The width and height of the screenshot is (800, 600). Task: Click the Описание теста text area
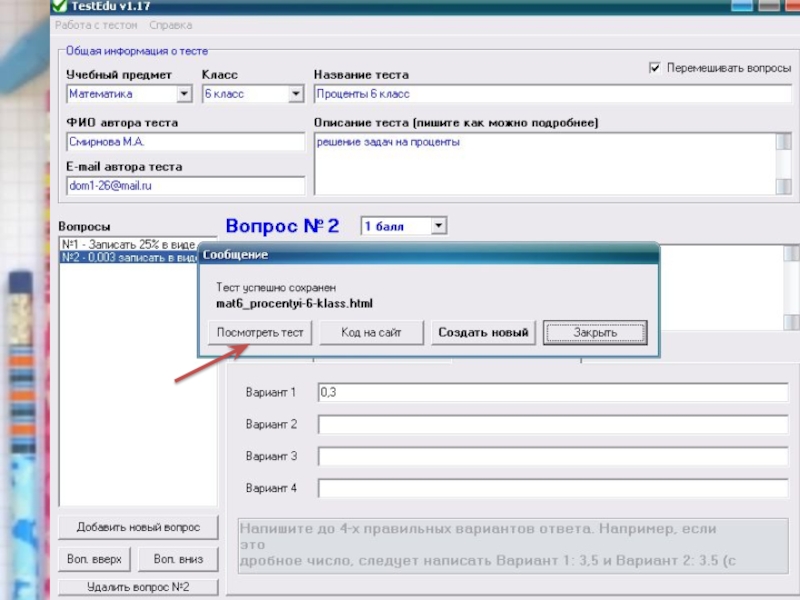click(545, 164)
